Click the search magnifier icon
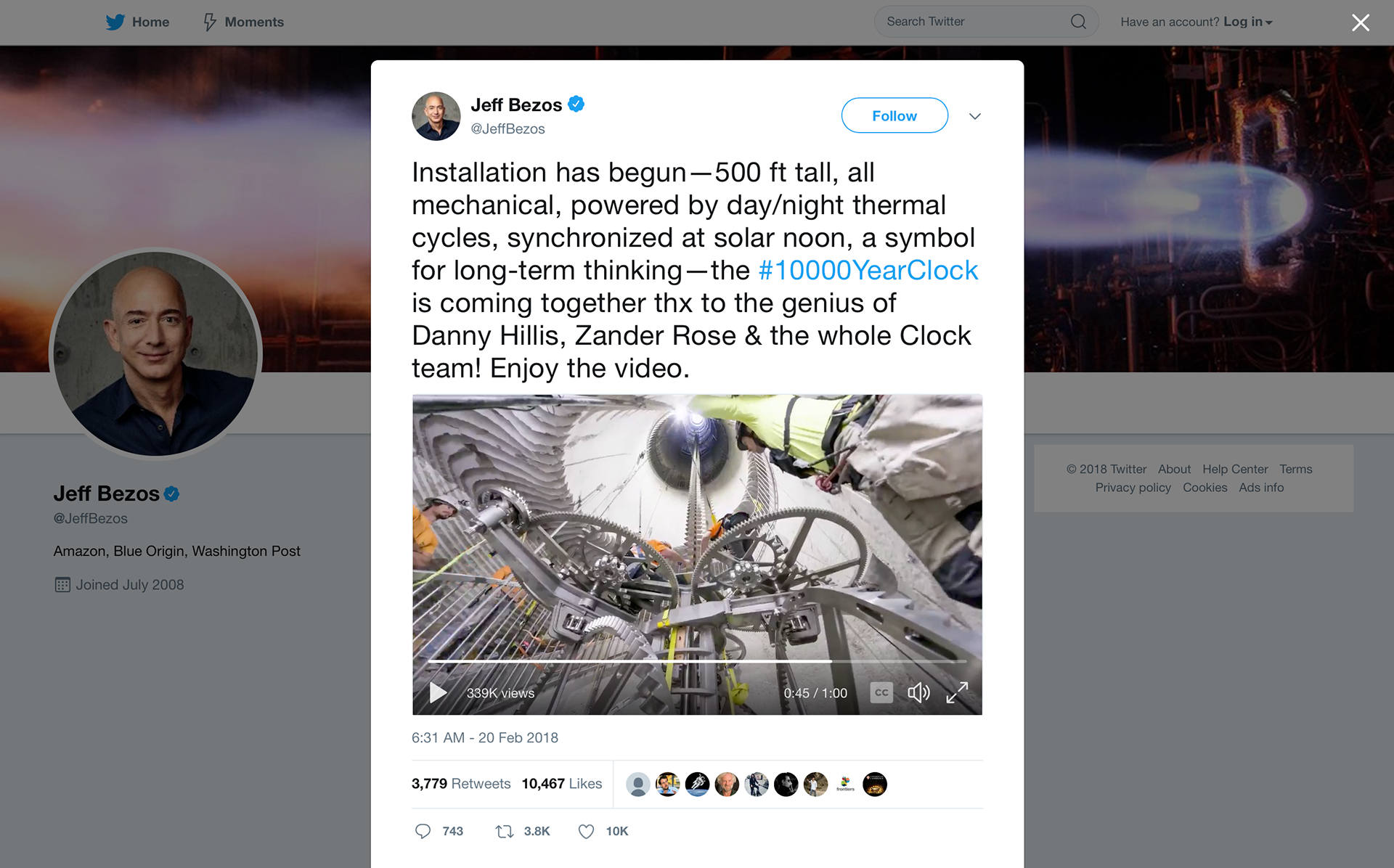This screenshot has height=868, width=1394. click(x=1078, y=22)
